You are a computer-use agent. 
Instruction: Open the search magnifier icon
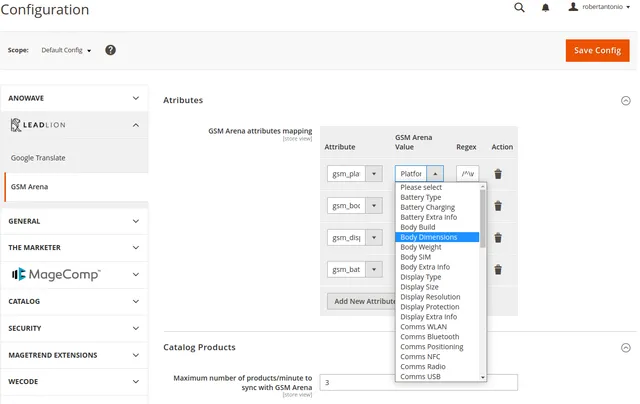click(x=519, y=7)
